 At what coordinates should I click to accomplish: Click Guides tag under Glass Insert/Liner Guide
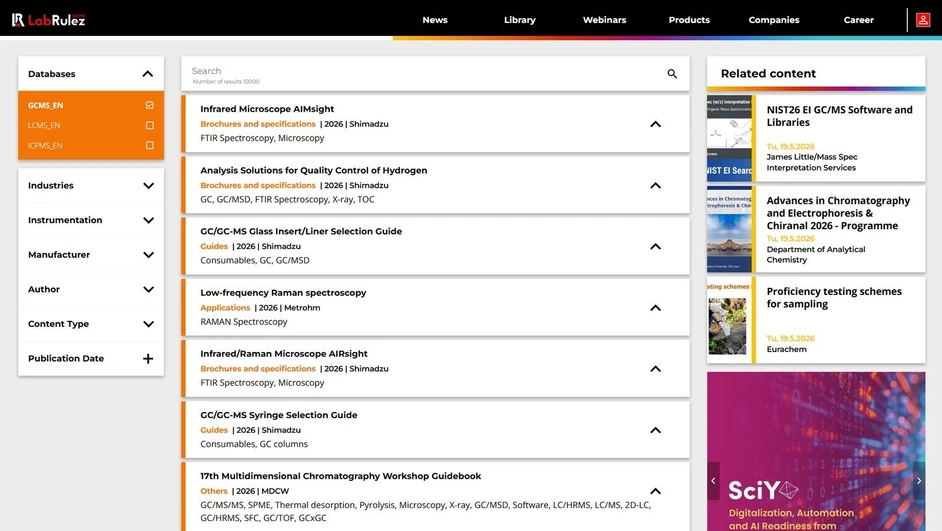214,246
